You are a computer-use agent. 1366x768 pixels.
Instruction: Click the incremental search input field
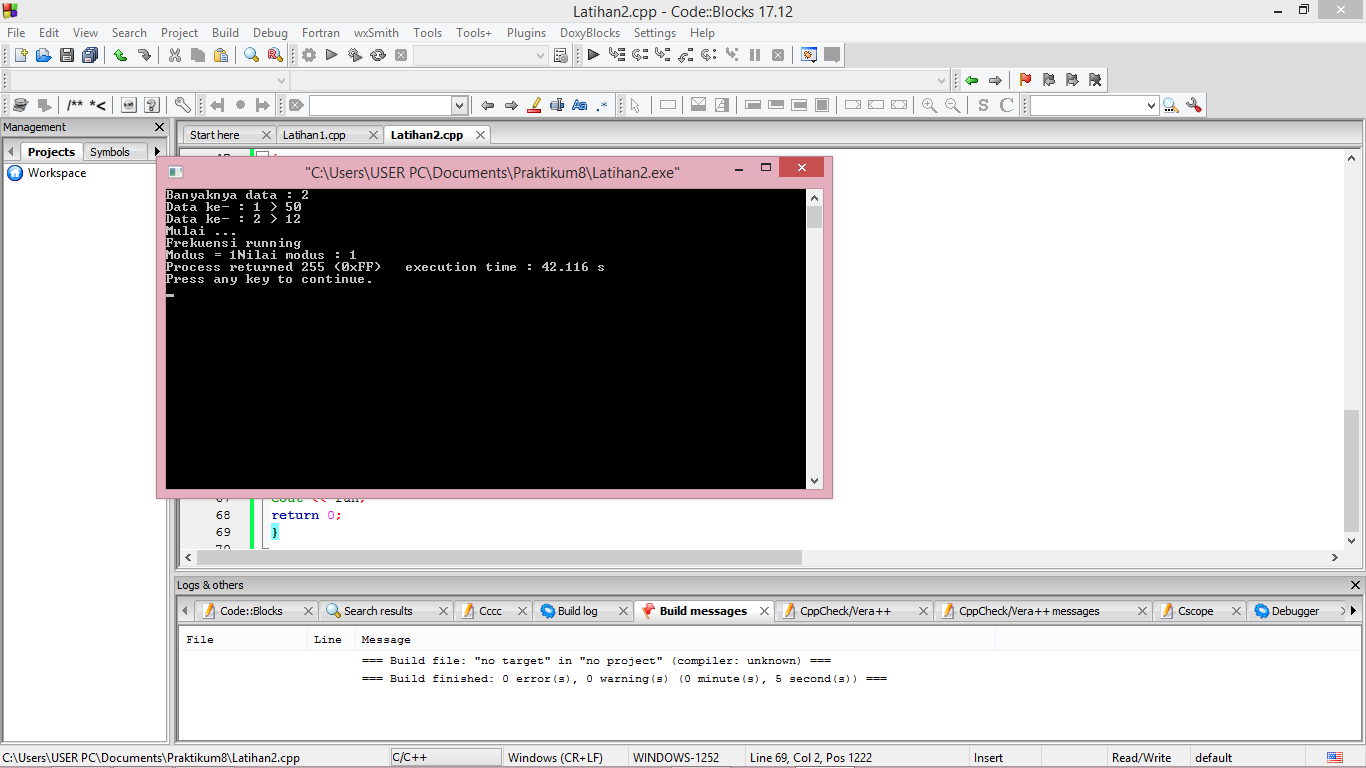point(380,105)
